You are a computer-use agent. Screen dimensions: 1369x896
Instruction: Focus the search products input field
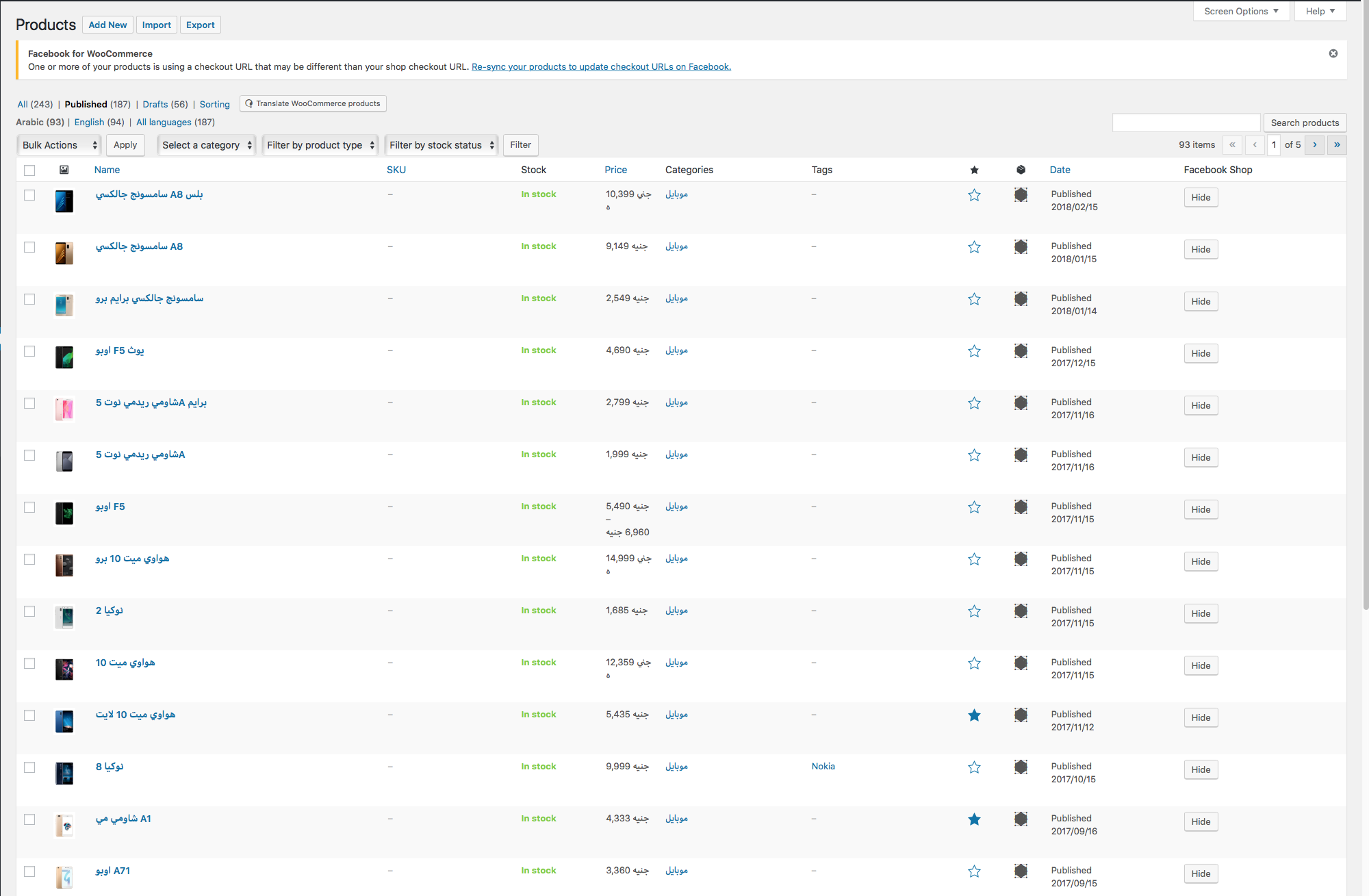coord(1186,123)
